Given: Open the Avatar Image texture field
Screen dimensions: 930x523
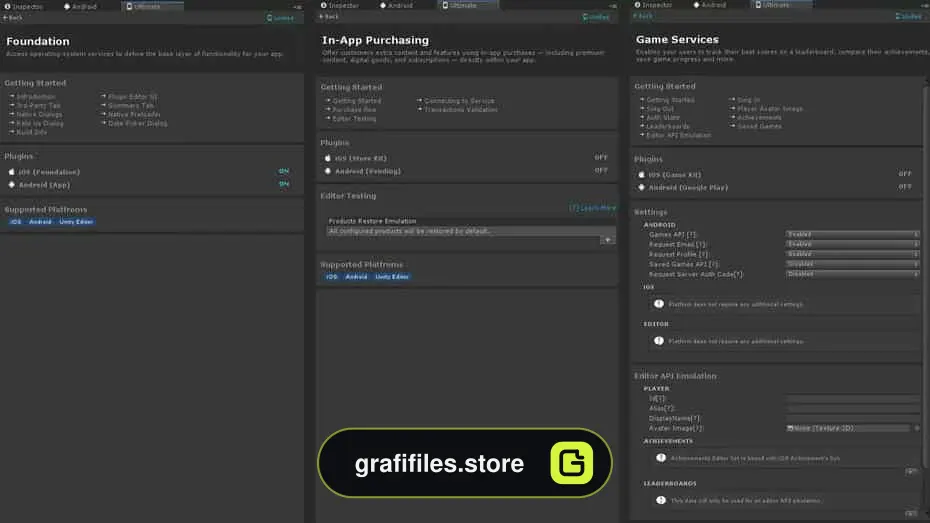Looking at the screenshot, I should [x=848, y=428].
